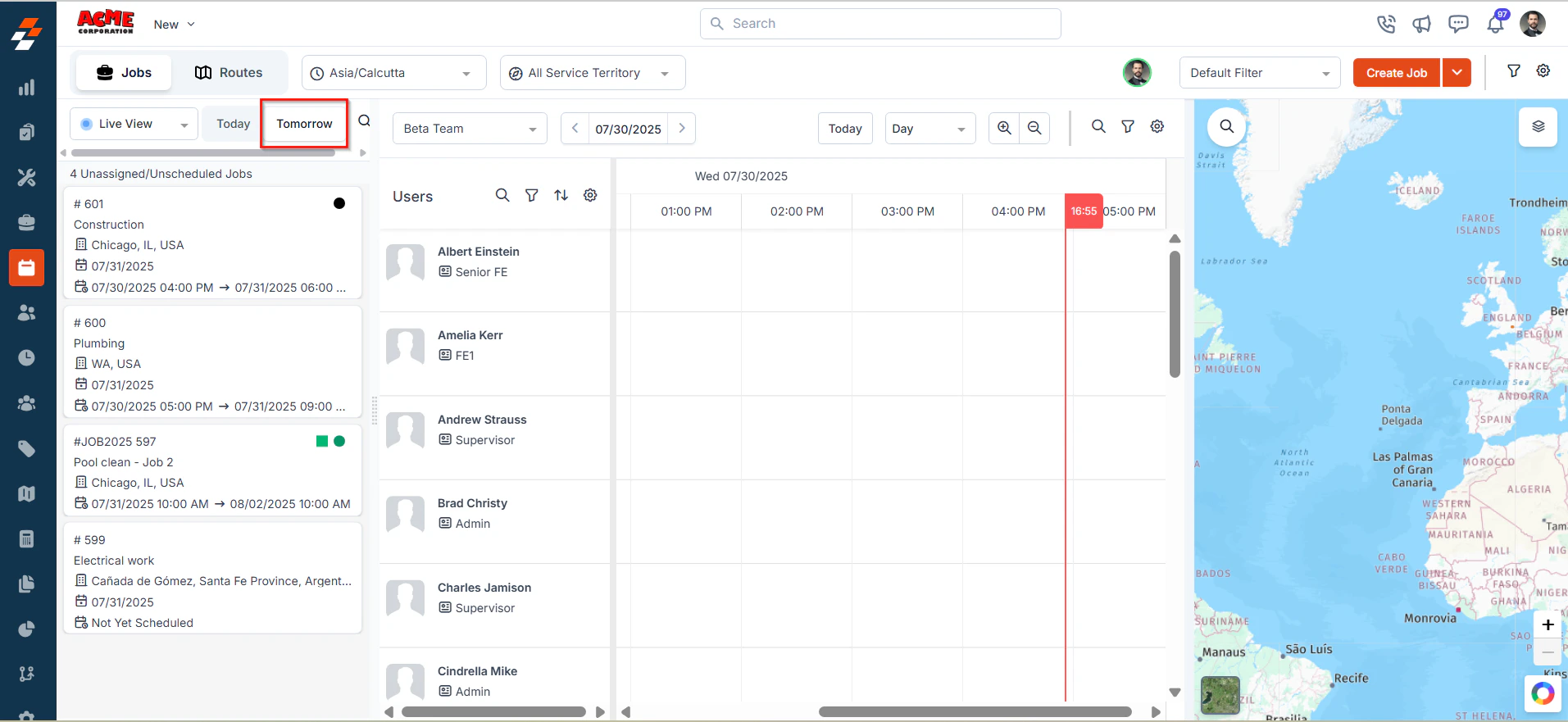Open job # 600 Plumbing card
The width and height of the screenshot is (1568, 722).
point(213,361)
